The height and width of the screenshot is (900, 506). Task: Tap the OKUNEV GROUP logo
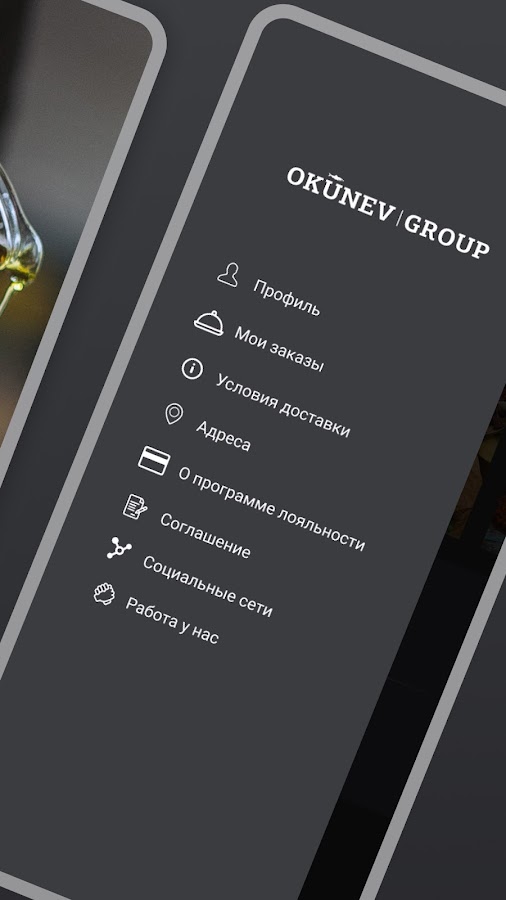click(x=388, y=213)
